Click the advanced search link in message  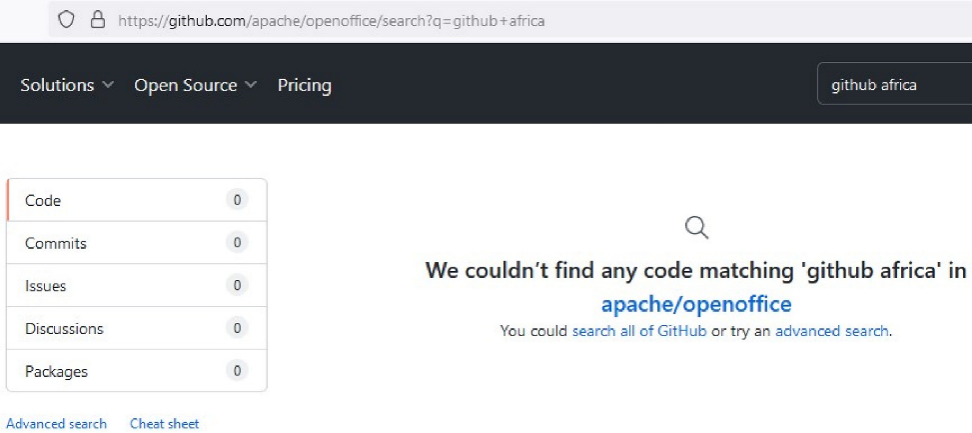tap(831, 330)
